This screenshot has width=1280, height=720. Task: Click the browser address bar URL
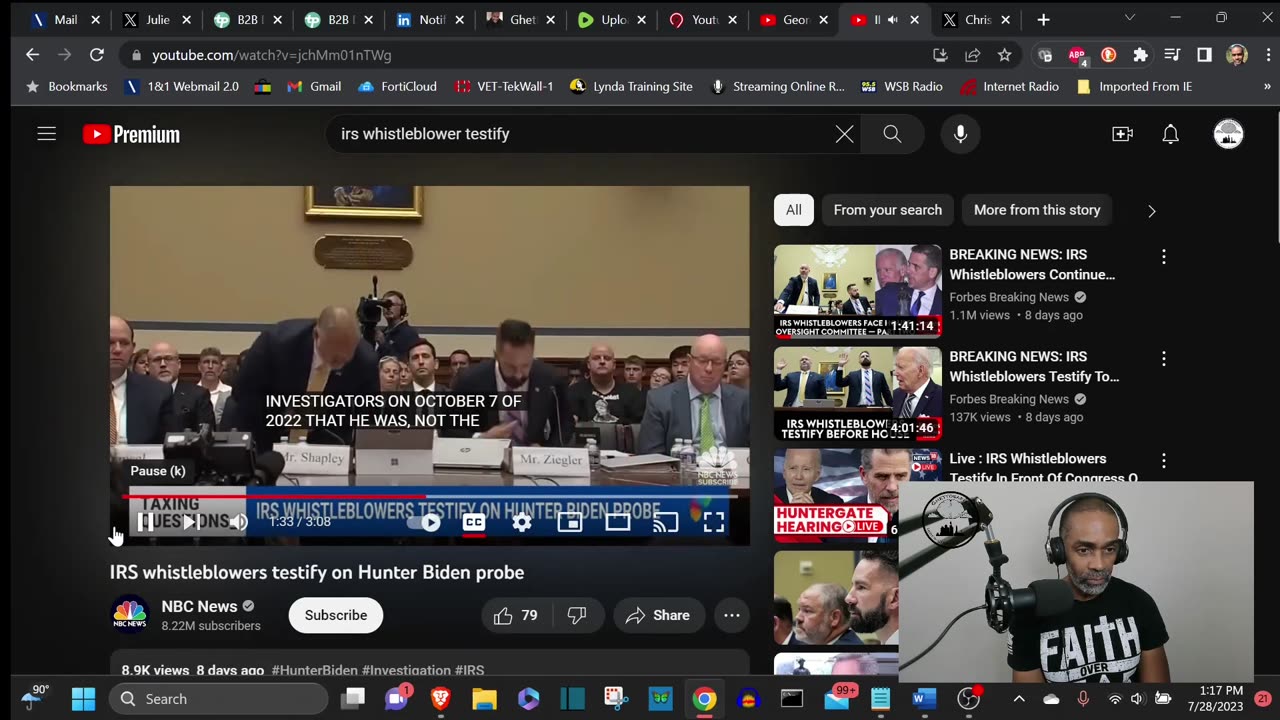[272, 55]
